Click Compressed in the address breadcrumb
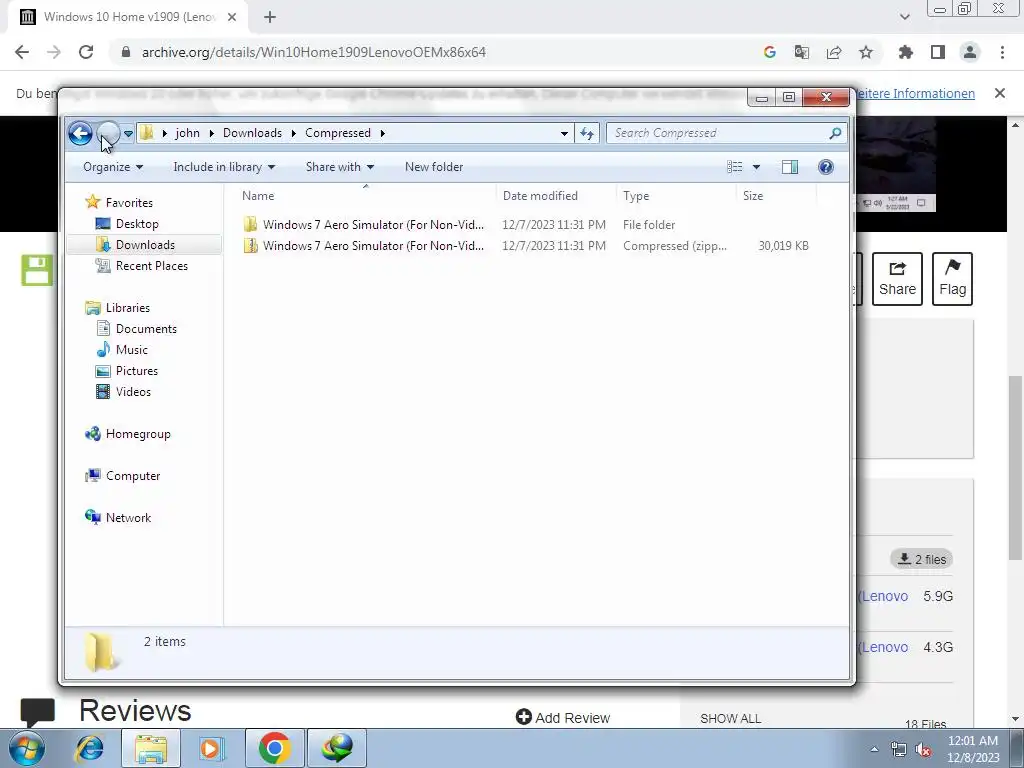This screenshot has height=768, width=1024. (x=338, y=133)
